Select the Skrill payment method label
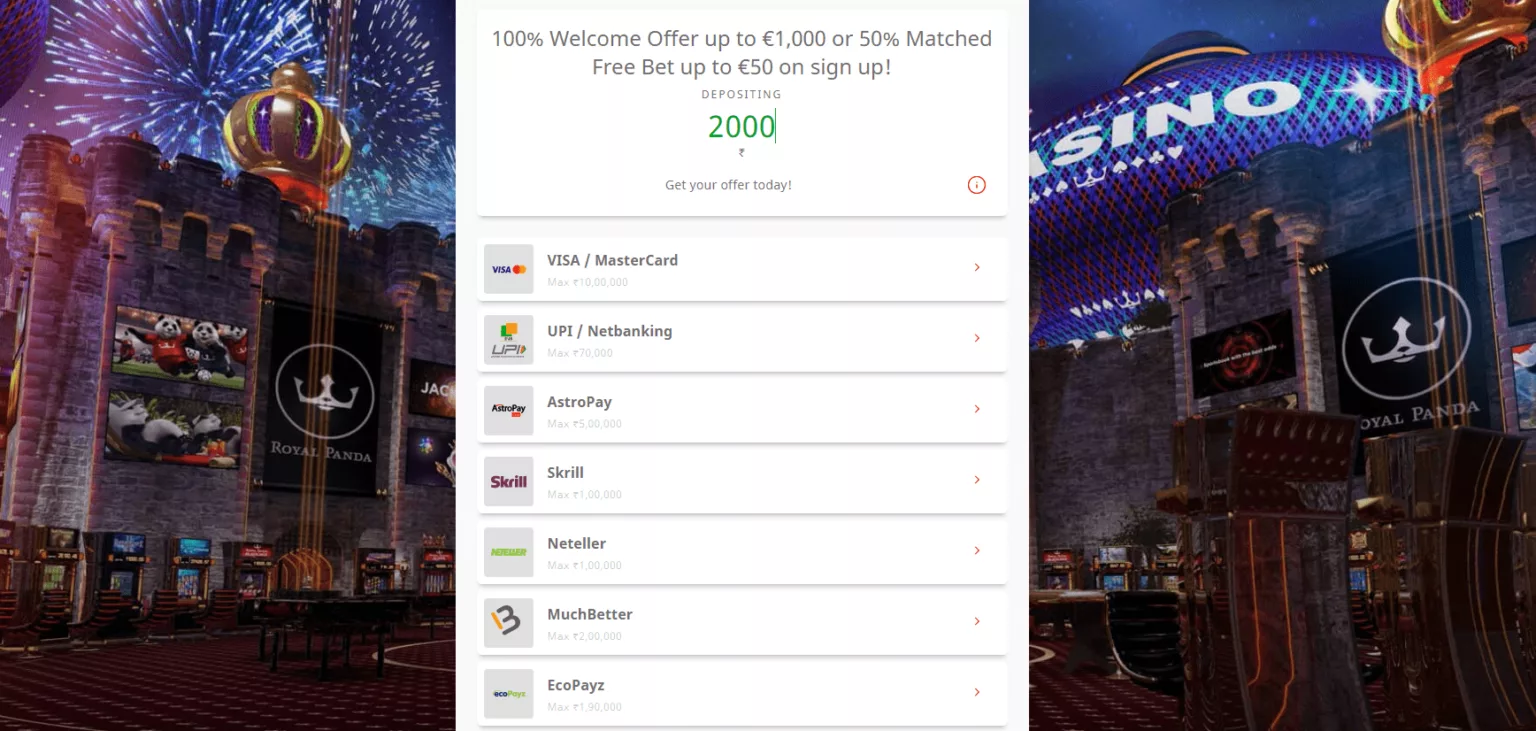 click(x=565, y=473)
